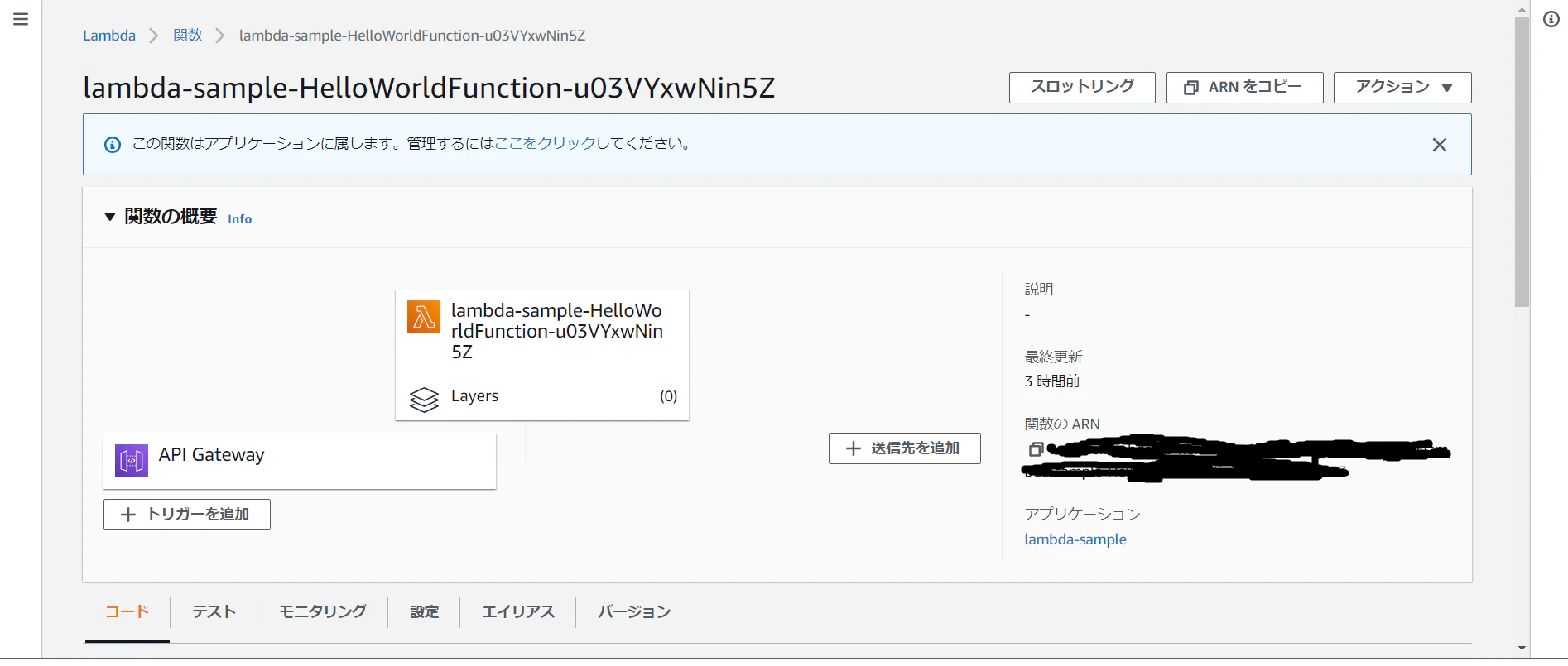Switch to the 設定 tab
Viewport: 1568px width, 666px height.
[x=425, y=612]
